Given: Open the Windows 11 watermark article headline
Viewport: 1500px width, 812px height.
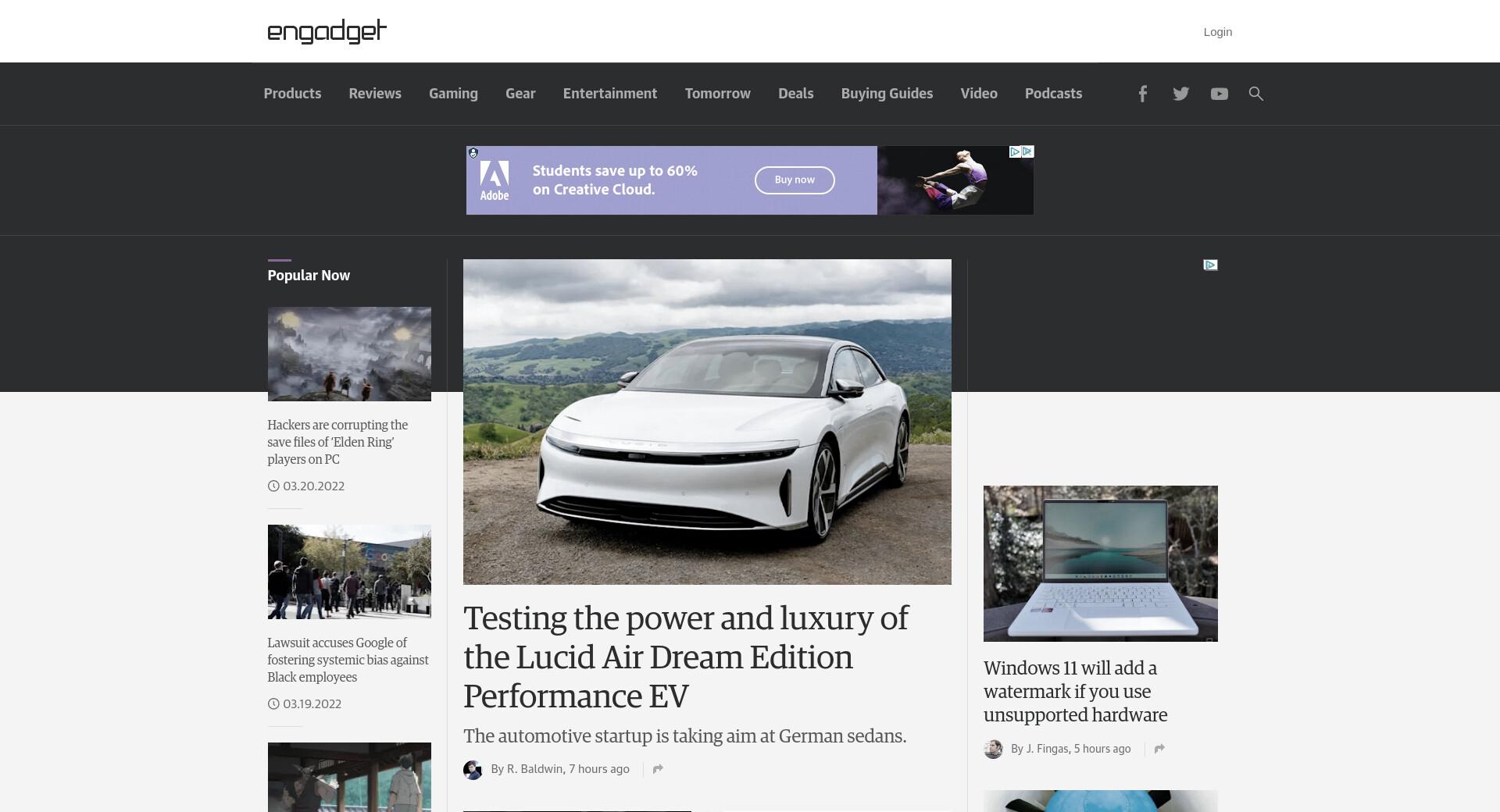Looking at the screenshot, I should (1075, 692).
